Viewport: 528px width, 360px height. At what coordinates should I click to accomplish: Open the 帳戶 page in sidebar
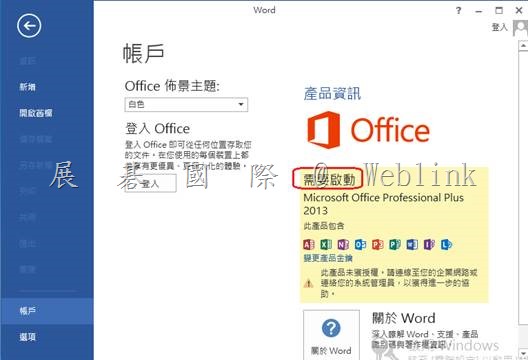(x=47, y=311)
